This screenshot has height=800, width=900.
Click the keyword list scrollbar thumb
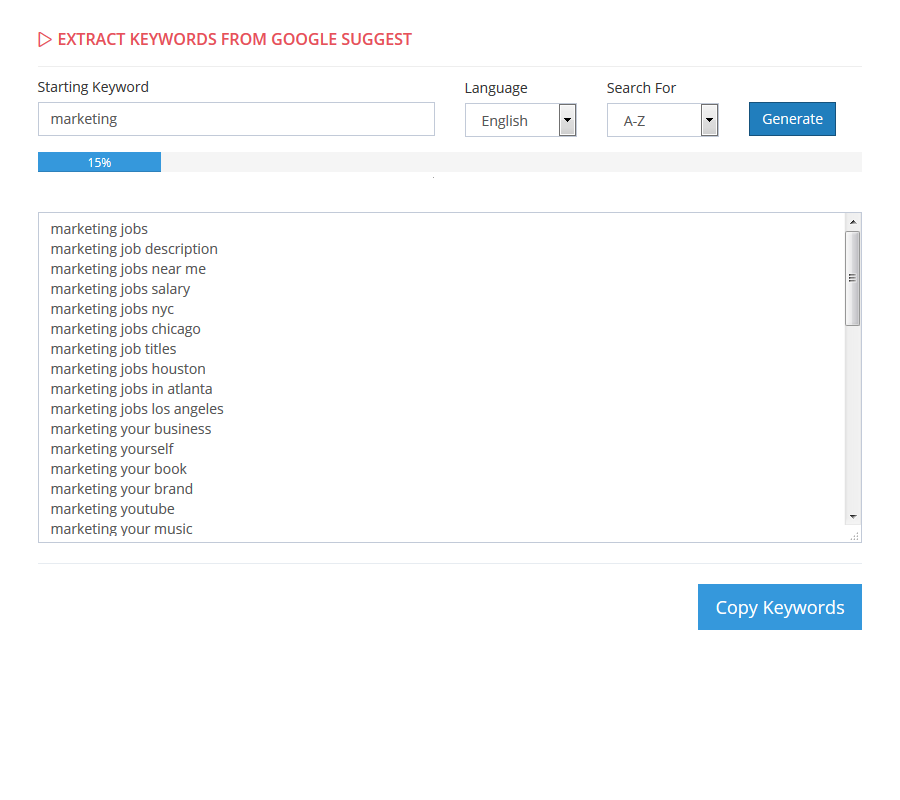853,278
